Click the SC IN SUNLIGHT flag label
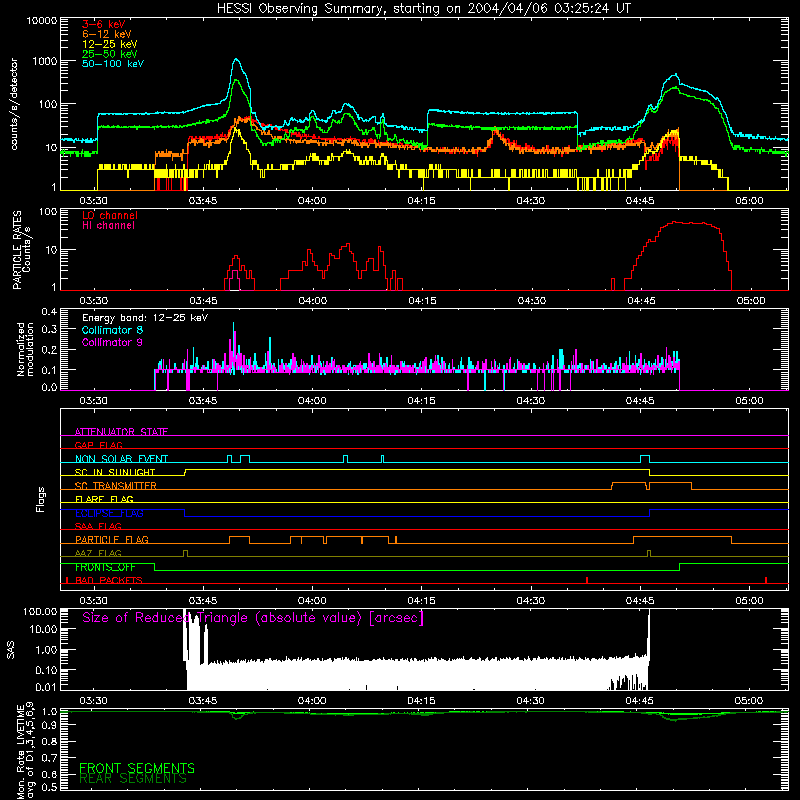 click(x=115, y=472)
